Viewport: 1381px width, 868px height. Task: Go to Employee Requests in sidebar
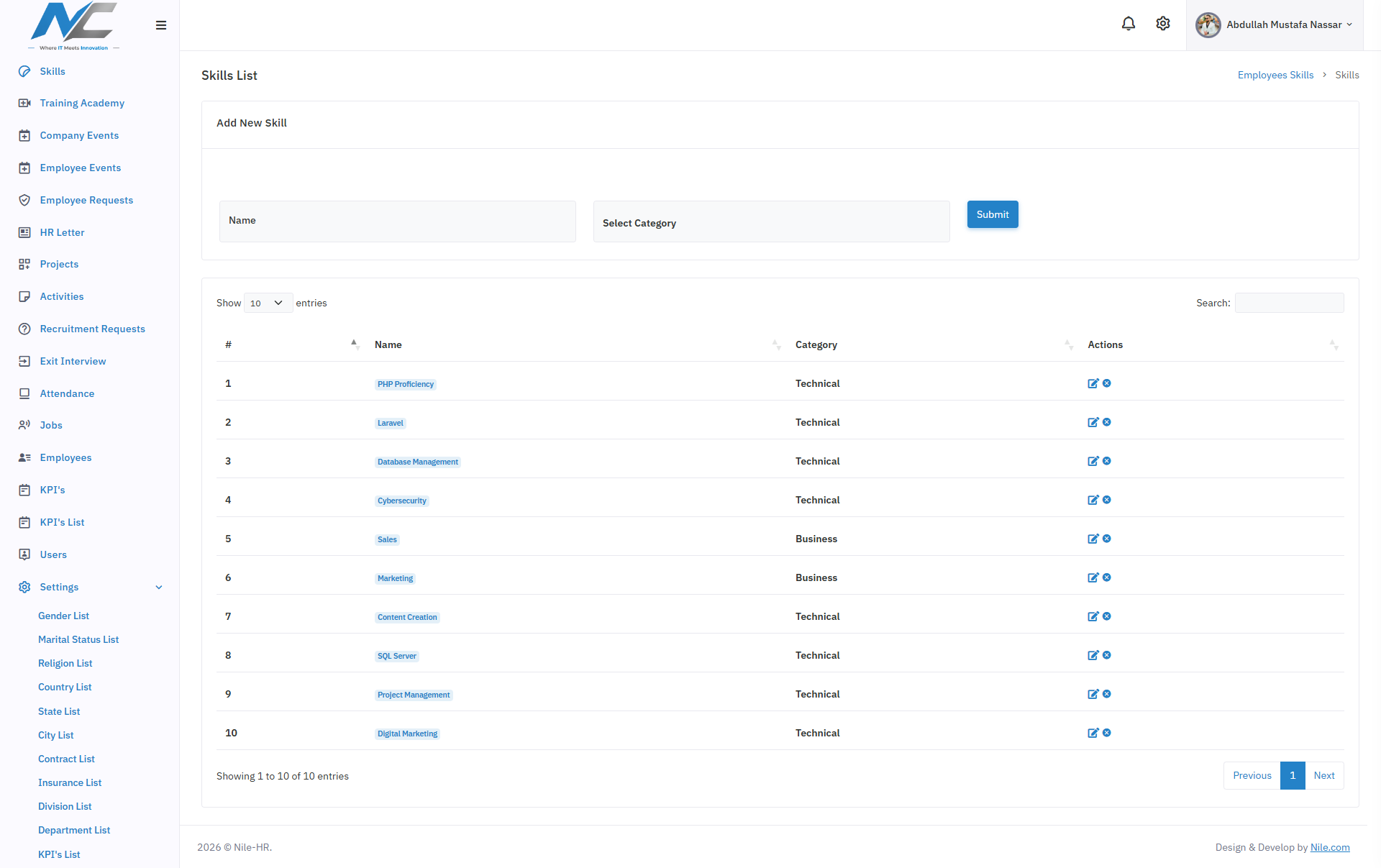(86, 200)
